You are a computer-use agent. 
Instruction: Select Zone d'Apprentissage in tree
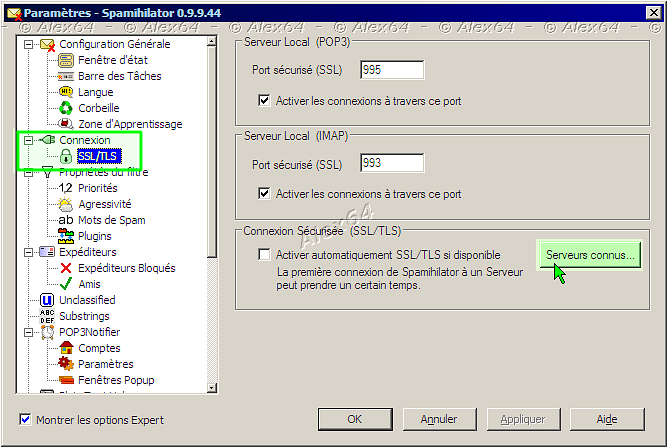point(130,124)
